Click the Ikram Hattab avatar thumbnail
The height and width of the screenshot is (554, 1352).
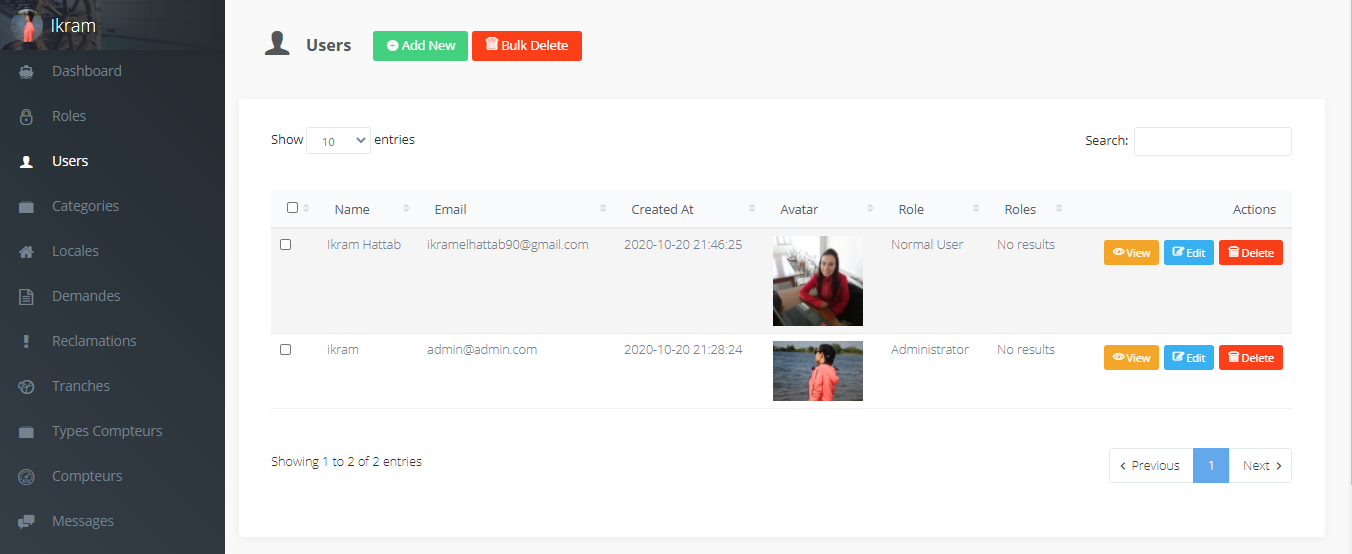click(817, 281)
